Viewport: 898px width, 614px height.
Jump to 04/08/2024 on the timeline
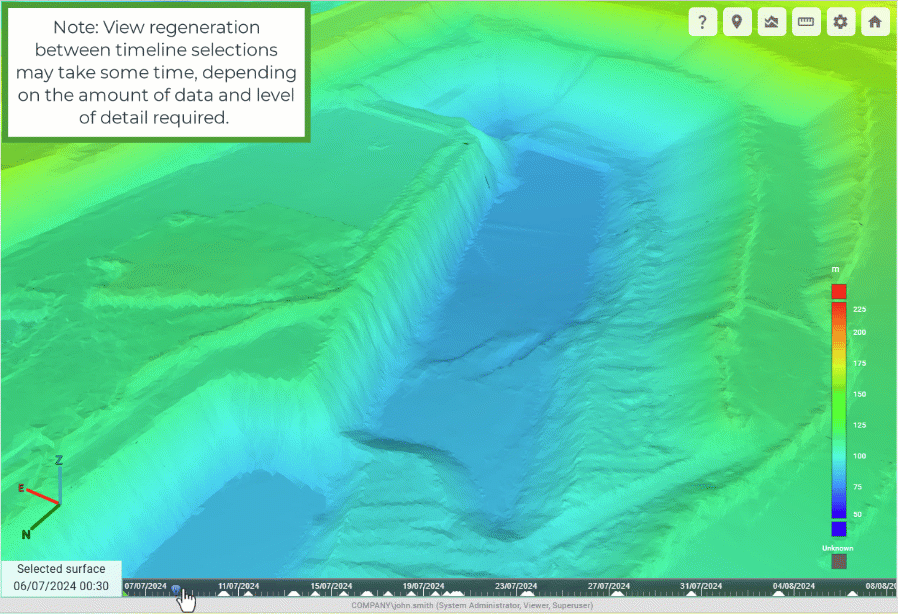[x=792, y=585]
